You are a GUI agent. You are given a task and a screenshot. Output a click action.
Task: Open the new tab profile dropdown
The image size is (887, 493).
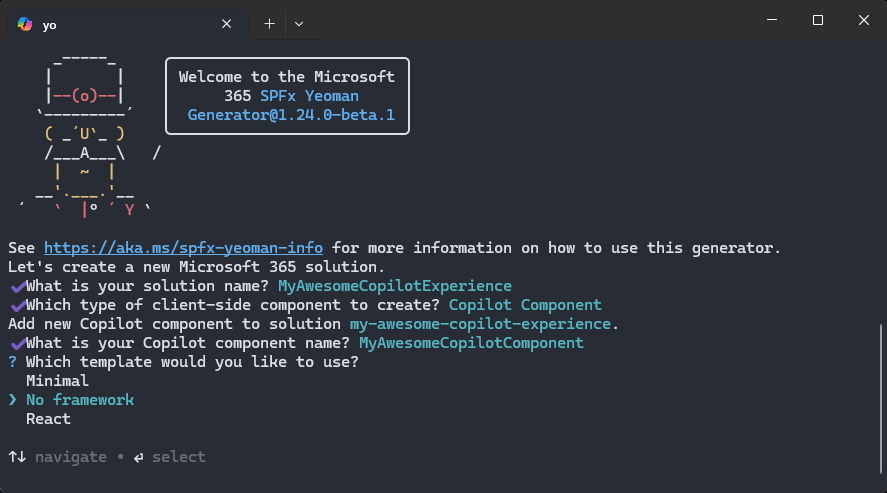(299, 24)
